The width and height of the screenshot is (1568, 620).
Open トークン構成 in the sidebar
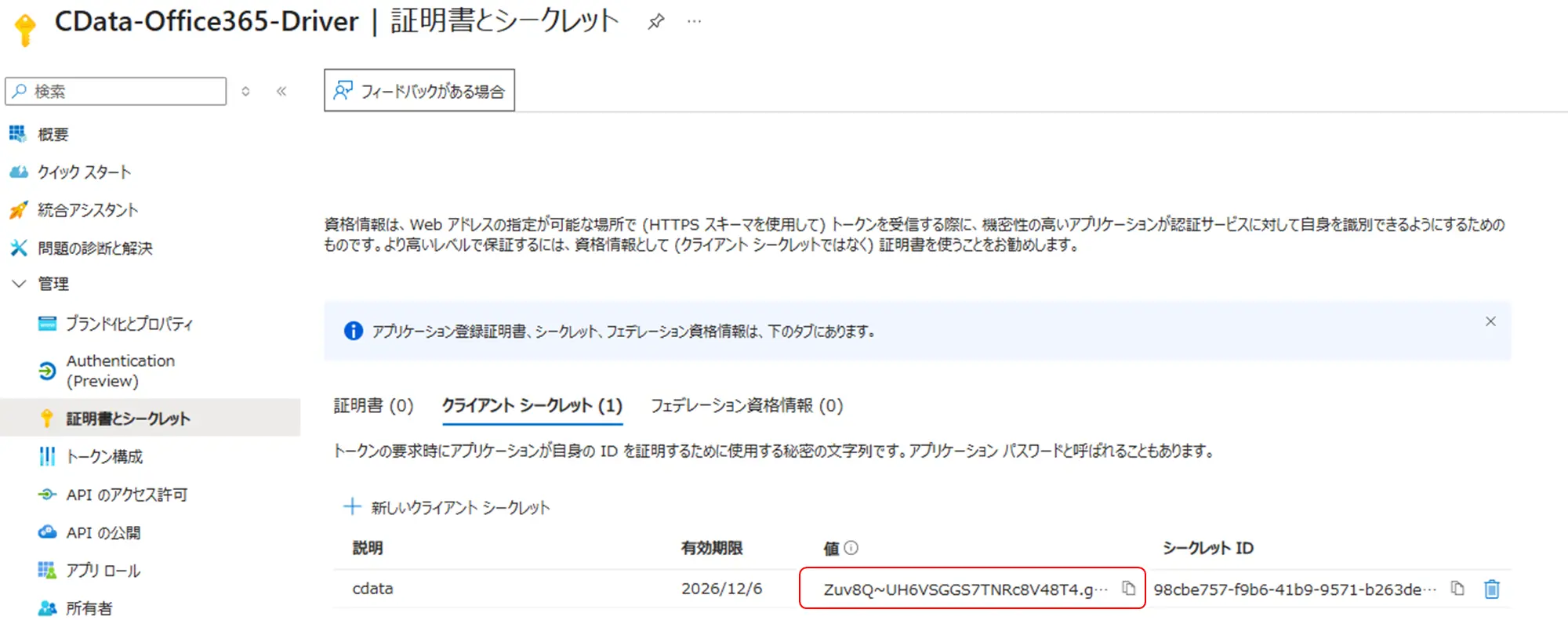pyautogui.click(x=104, y=456)
